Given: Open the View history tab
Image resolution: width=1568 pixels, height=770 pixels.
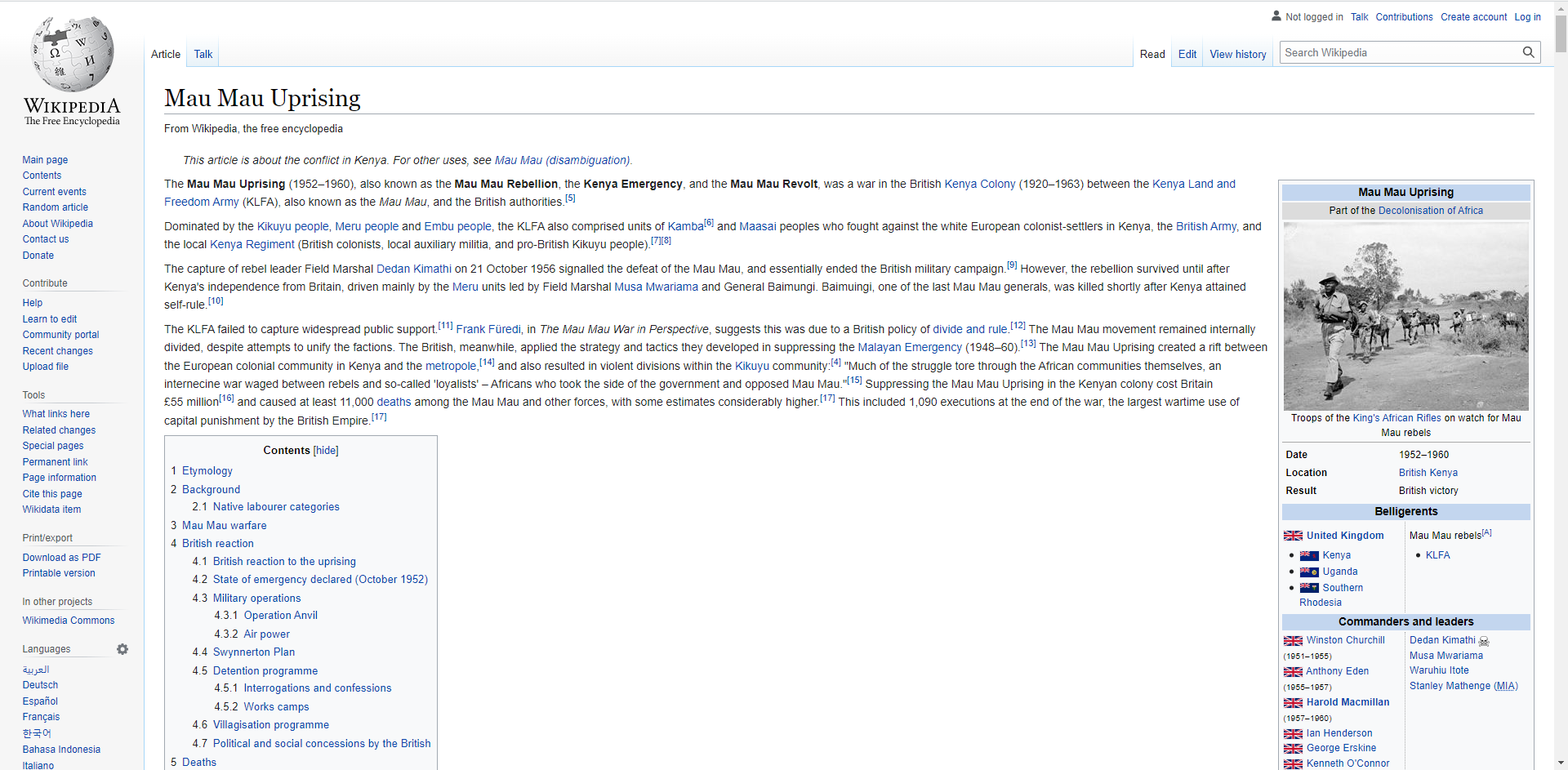Looking at the screenshot, I should [x=1238, y=54].
